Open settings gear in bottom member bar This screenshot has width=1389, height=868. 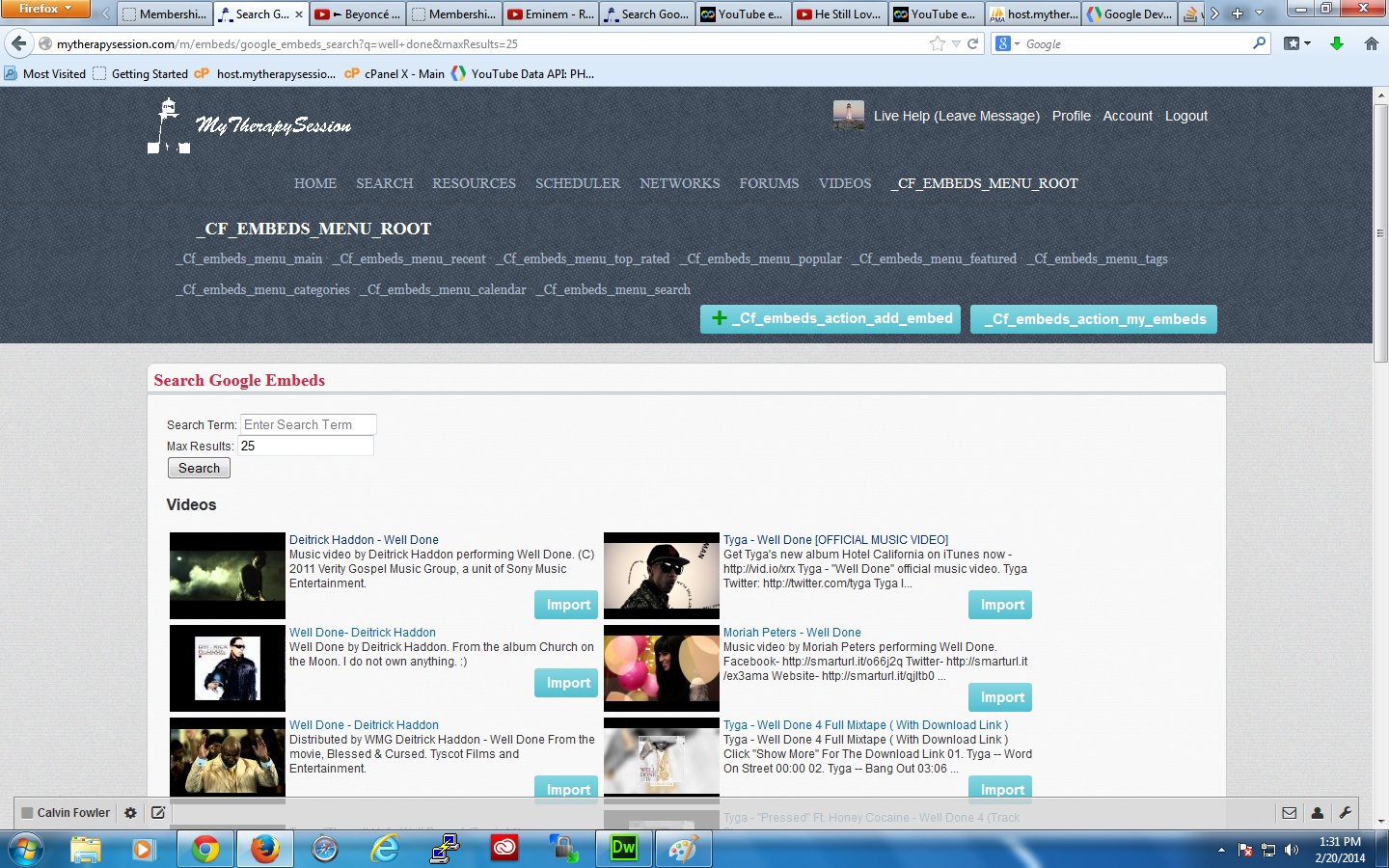click(130, 813)
